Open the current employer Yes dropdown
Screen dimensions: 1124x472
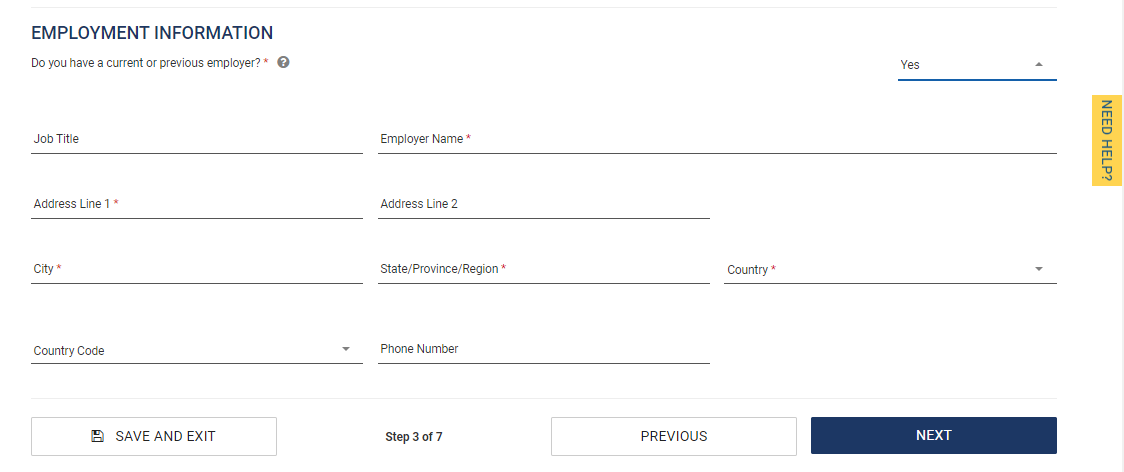(x=976, y=65)
